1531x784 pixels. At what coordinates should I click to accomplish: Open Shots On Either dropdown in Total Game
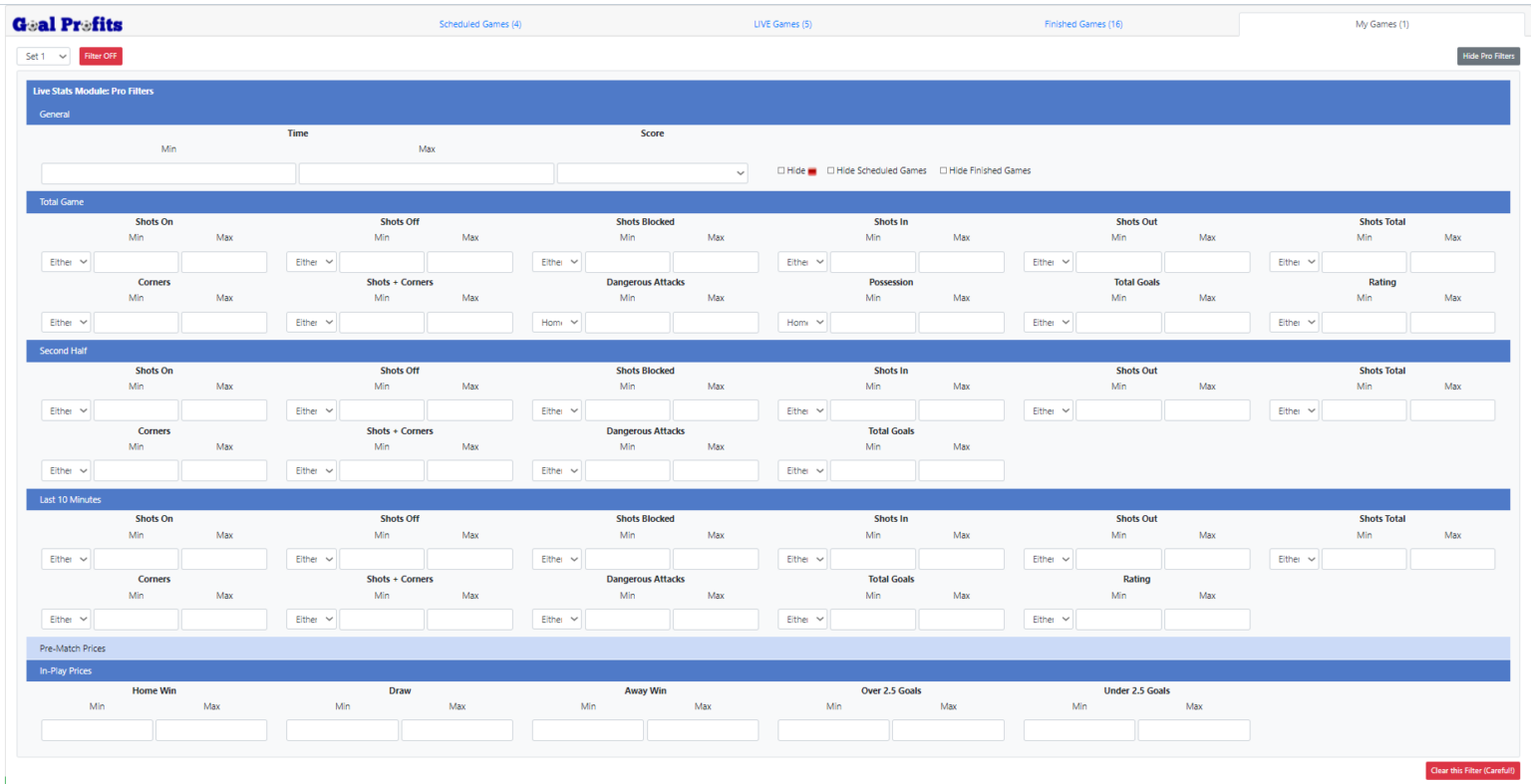66,261
